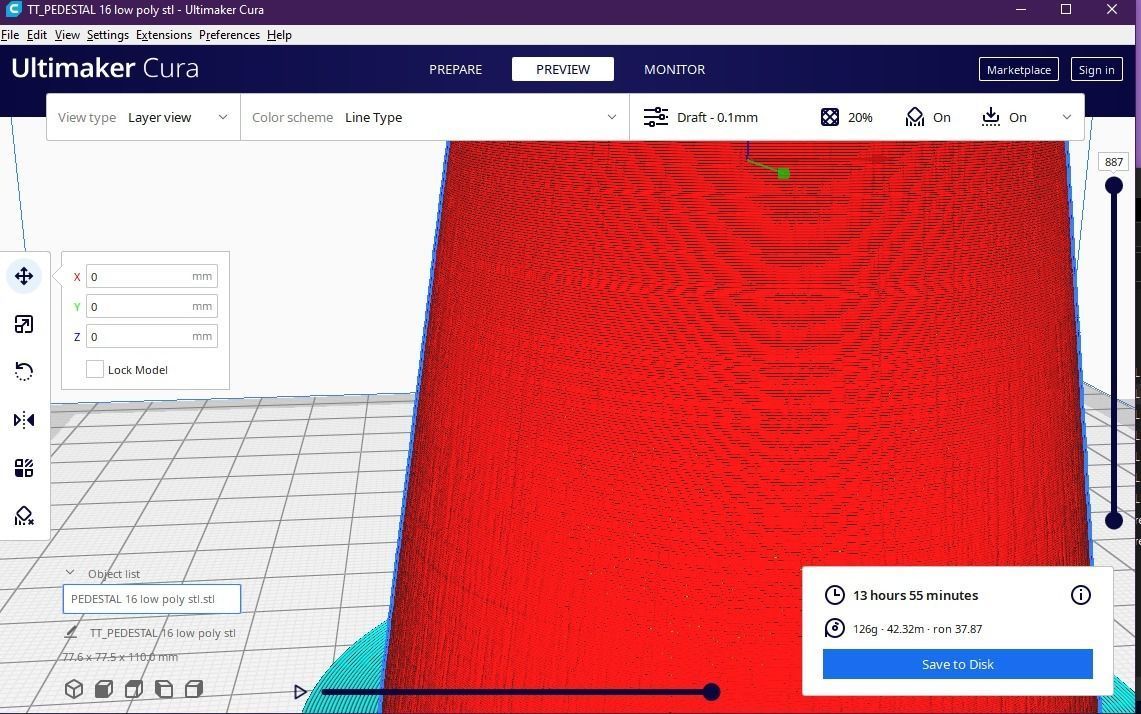Switch to the MONITOR stage
Viewport: 1141px width, 714px height.
675,69
